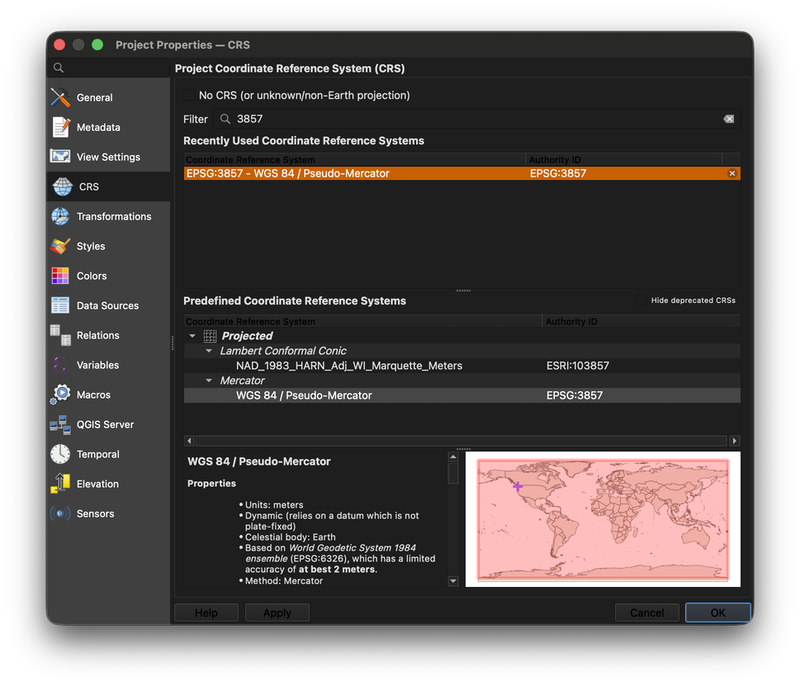The width and height of the screenshot is (800, 686).
Task: Open the Temporal clock icon
Action: [60, 454]
